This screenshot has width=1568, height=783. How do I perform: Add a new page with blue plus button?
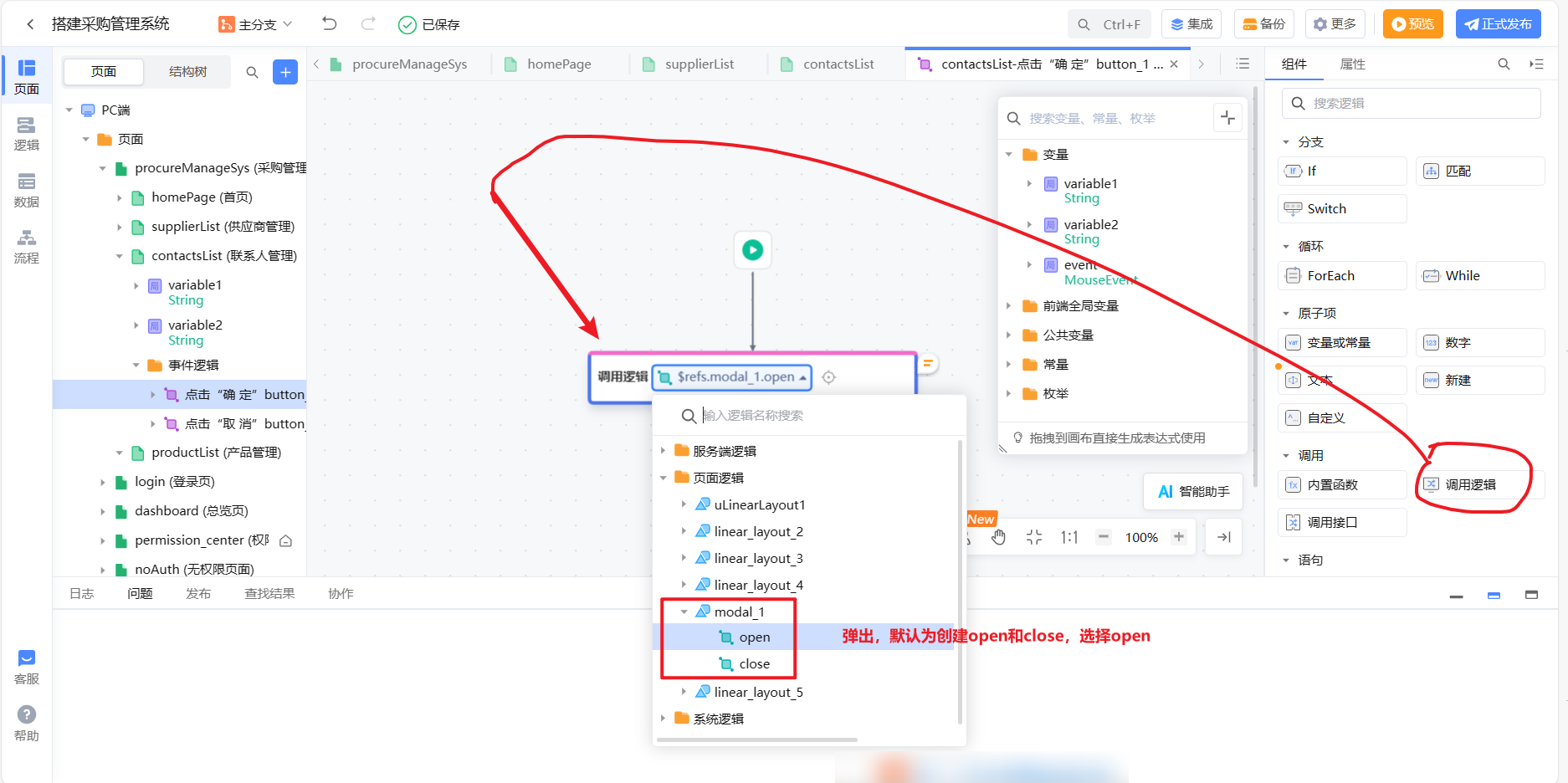coord(285,73)
